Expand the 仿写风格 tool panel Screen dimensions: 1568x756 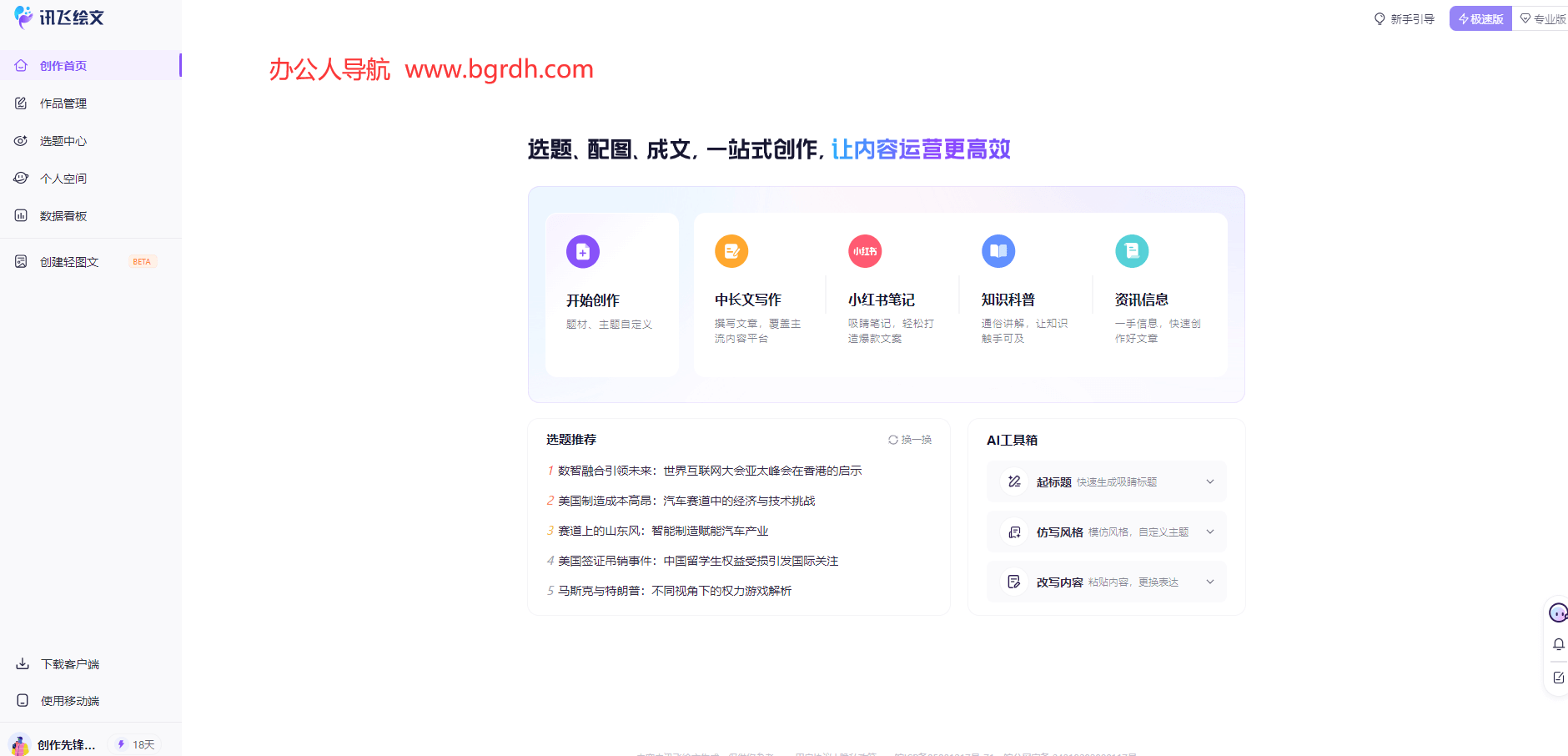point(1210,532)
